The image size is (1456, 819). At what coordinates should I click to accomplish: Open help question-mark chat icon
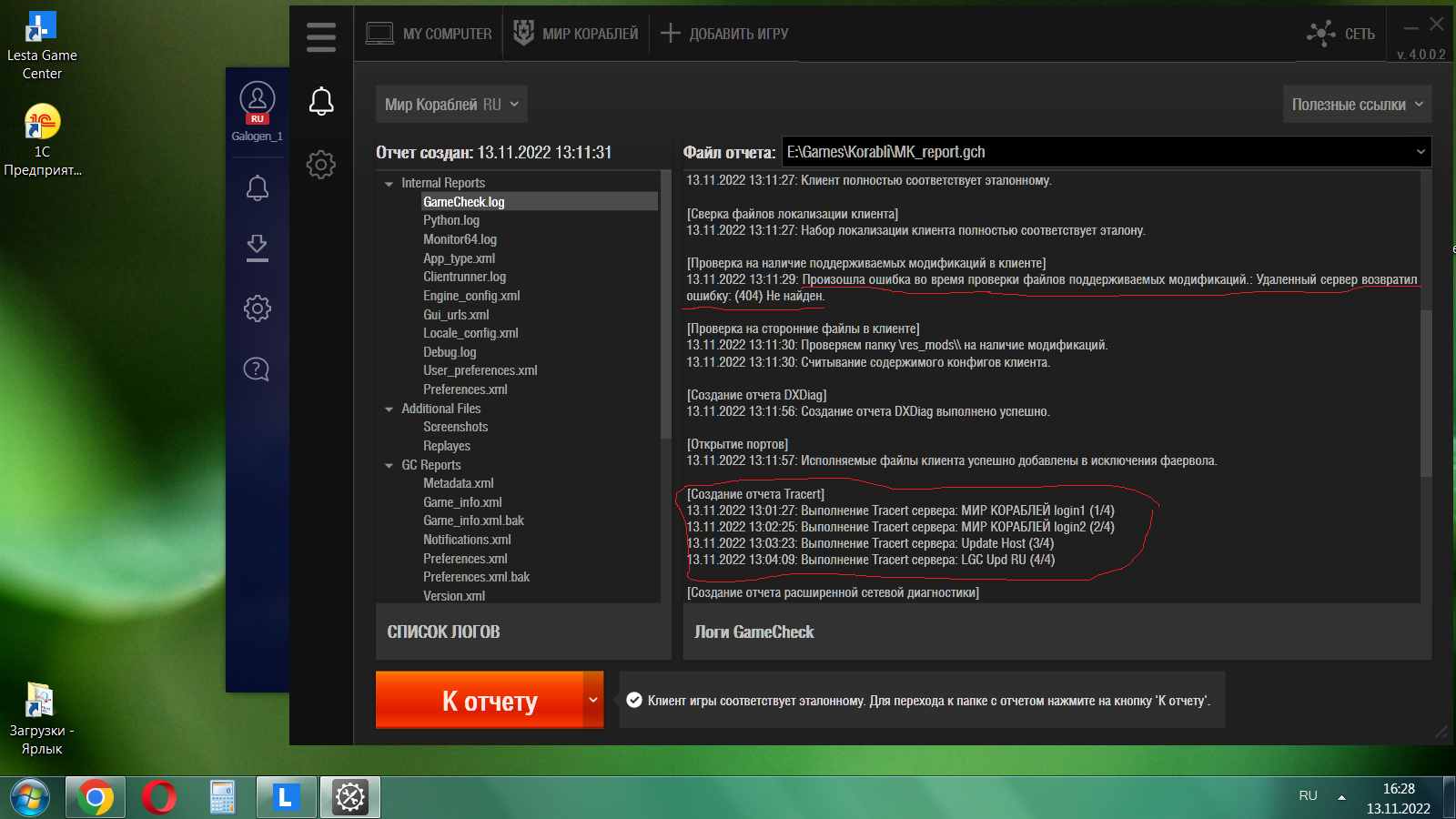(x=257, y=369)
